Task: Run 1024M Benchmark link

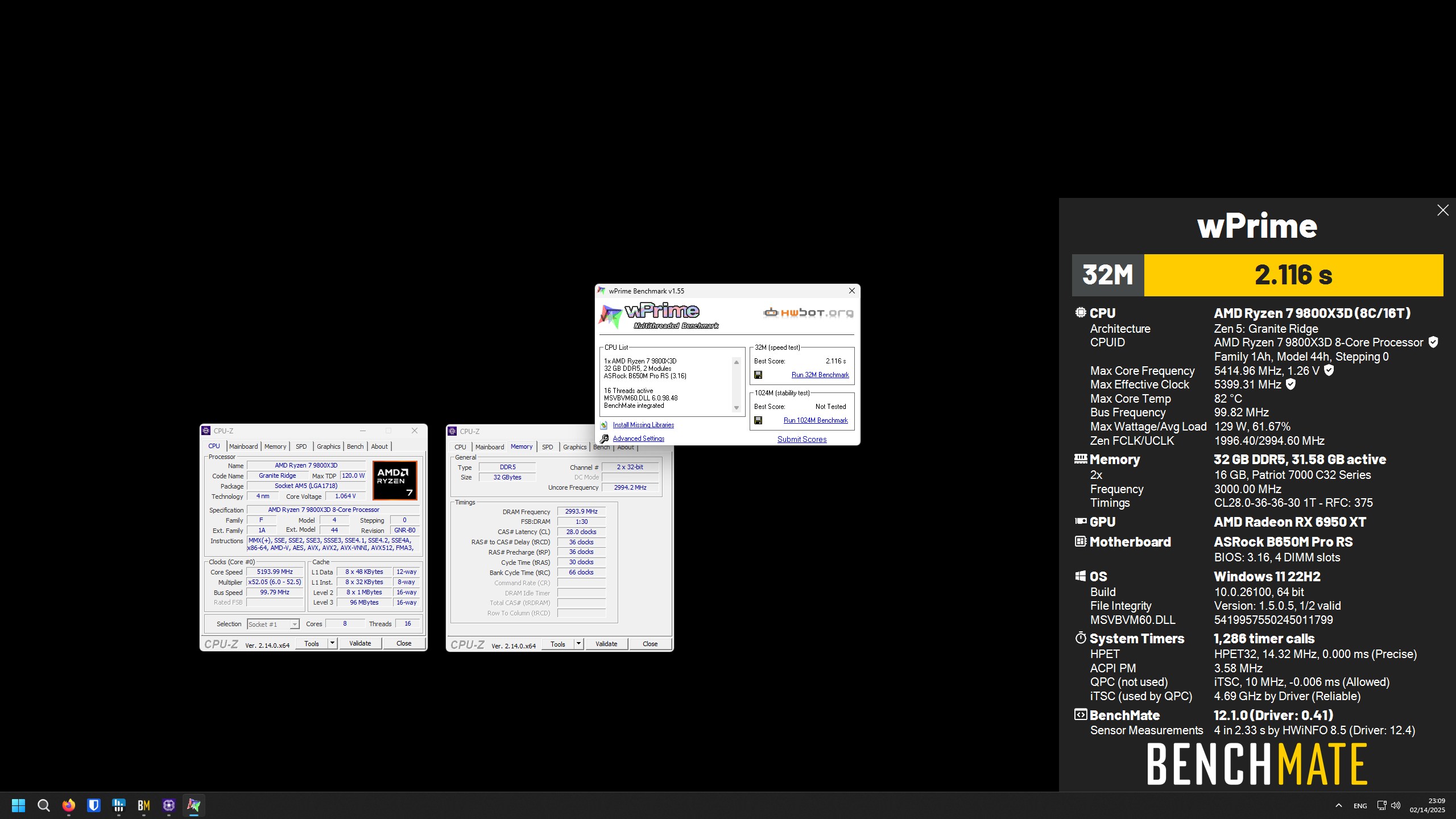Action: (816, 421)
